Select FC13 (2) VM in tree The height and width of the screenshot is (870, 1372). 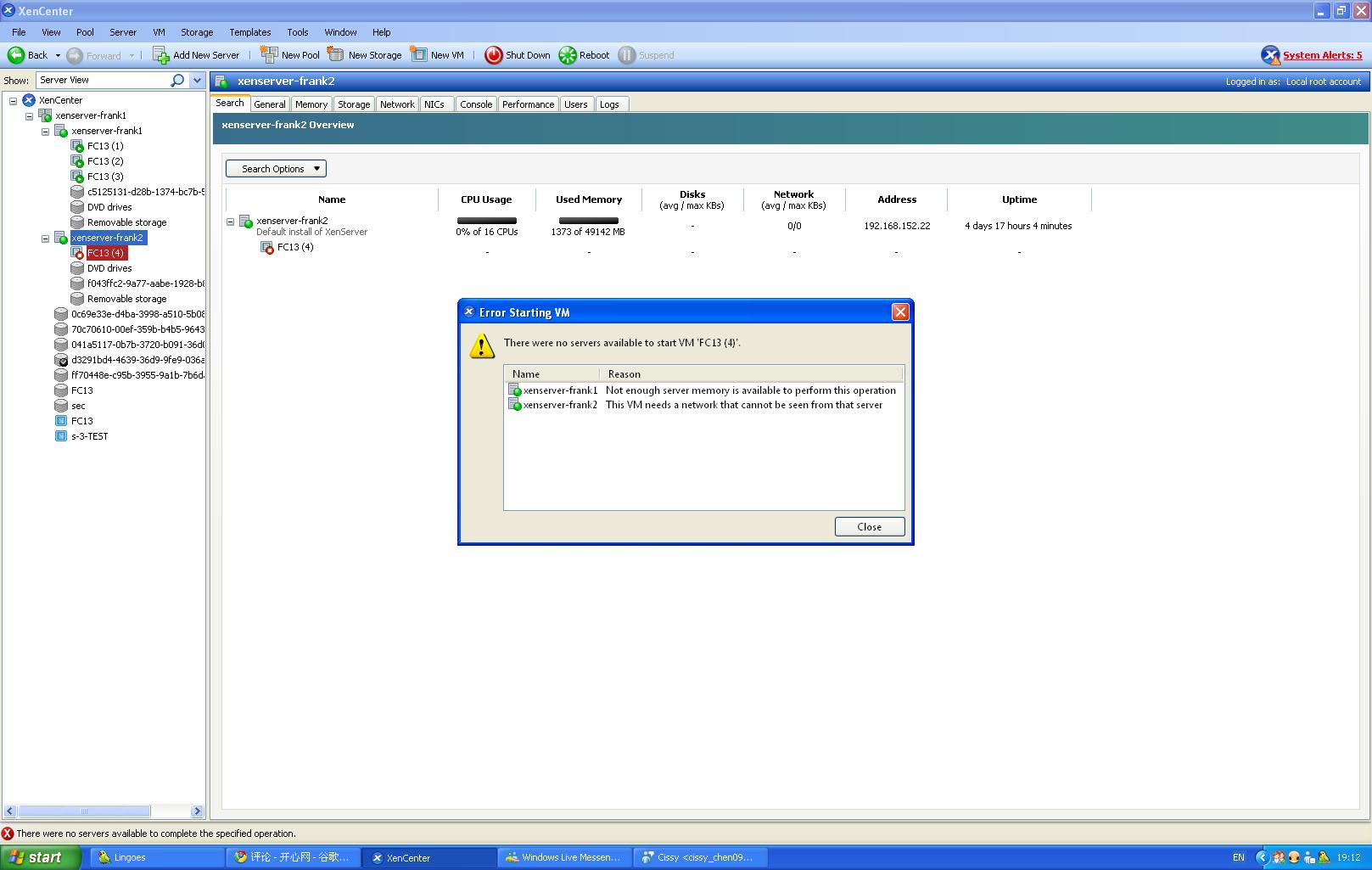105,161
